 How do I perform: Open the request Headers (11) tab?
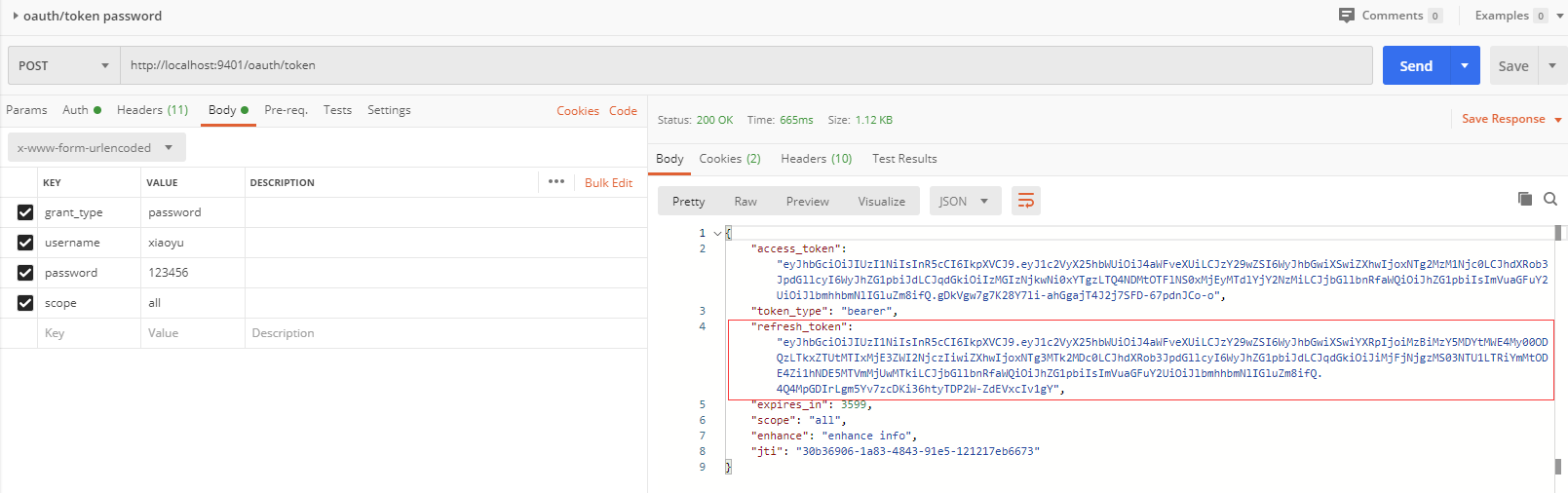tap(152, 110)
